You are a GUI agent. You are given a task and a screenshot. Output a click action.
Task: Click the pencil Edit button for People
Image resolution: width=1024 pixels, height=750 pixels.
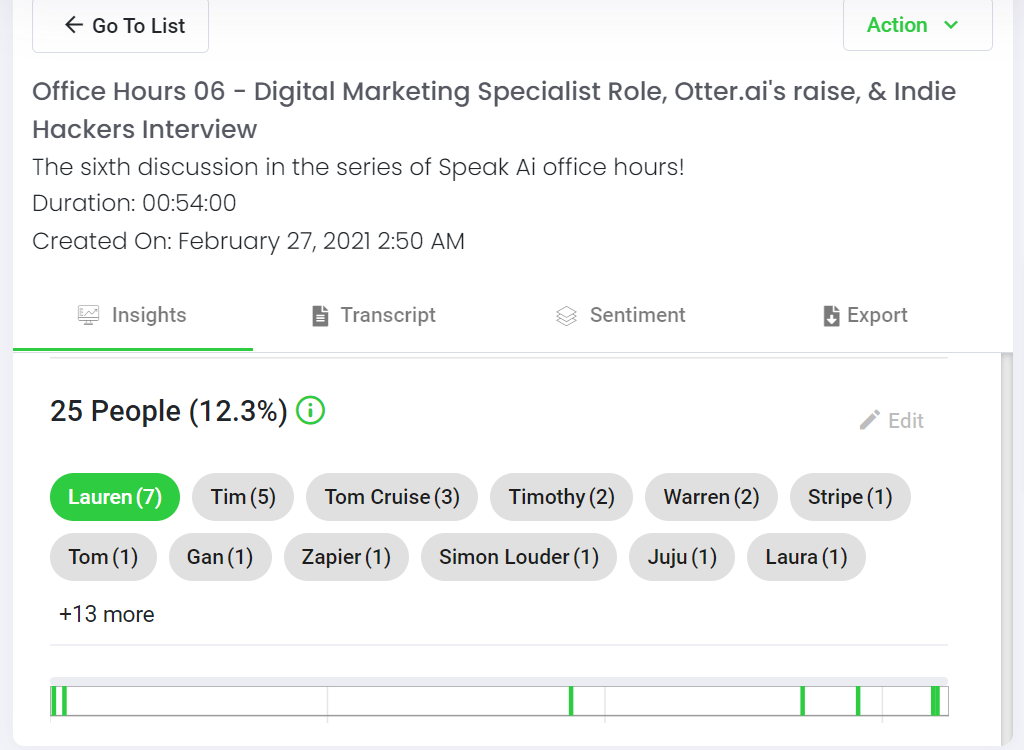[x=891, y=420]
